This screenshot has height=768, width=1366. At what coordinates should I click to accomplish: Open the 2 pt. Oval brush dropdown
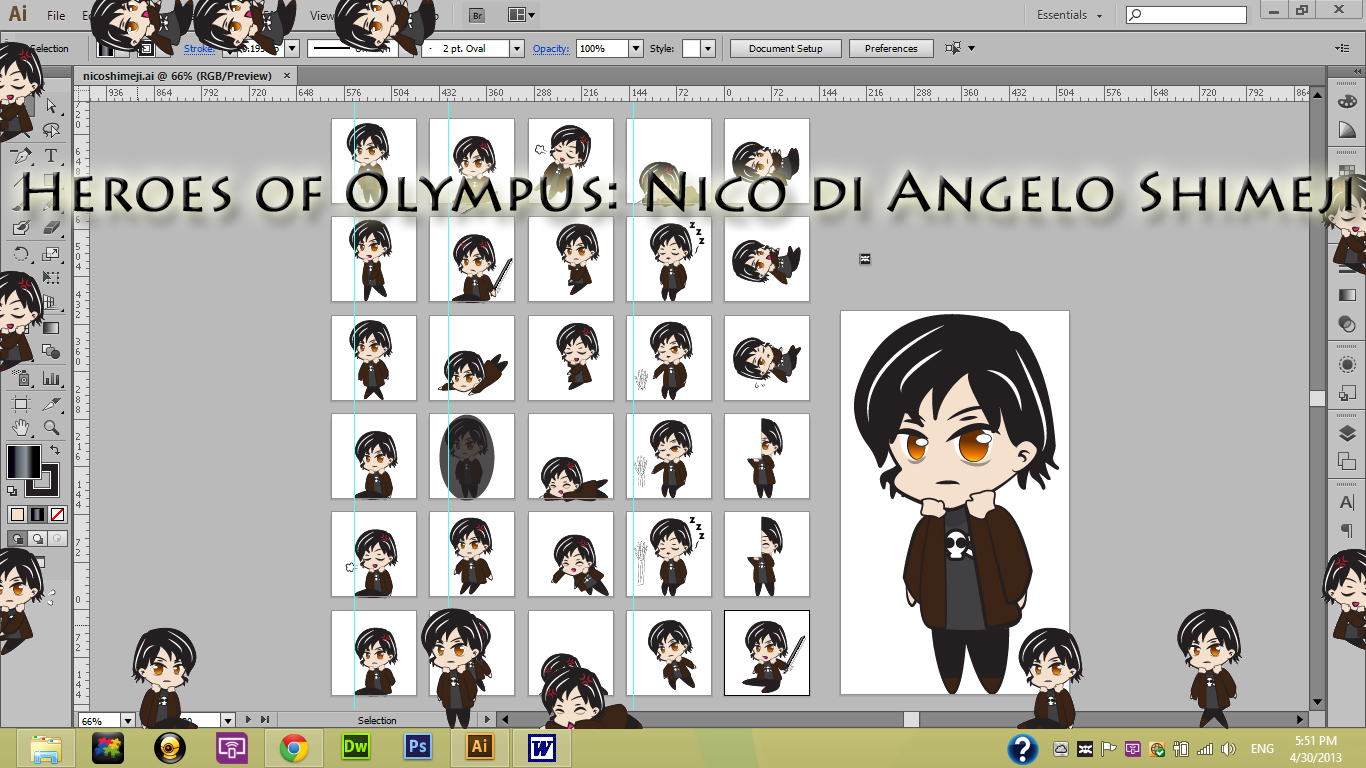pos(517,48)
